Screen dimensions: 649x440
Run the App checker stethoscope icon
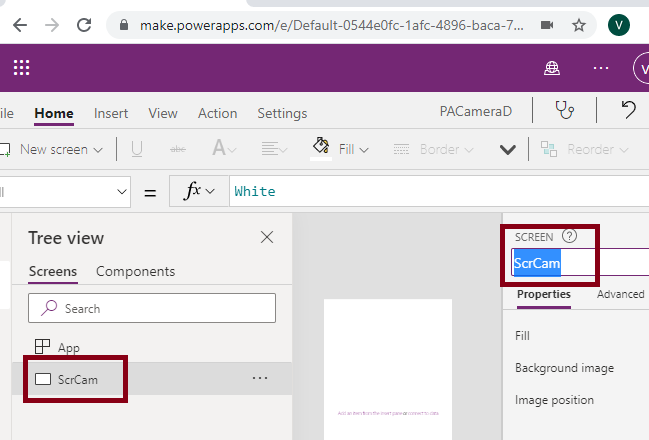click(564, 110)
